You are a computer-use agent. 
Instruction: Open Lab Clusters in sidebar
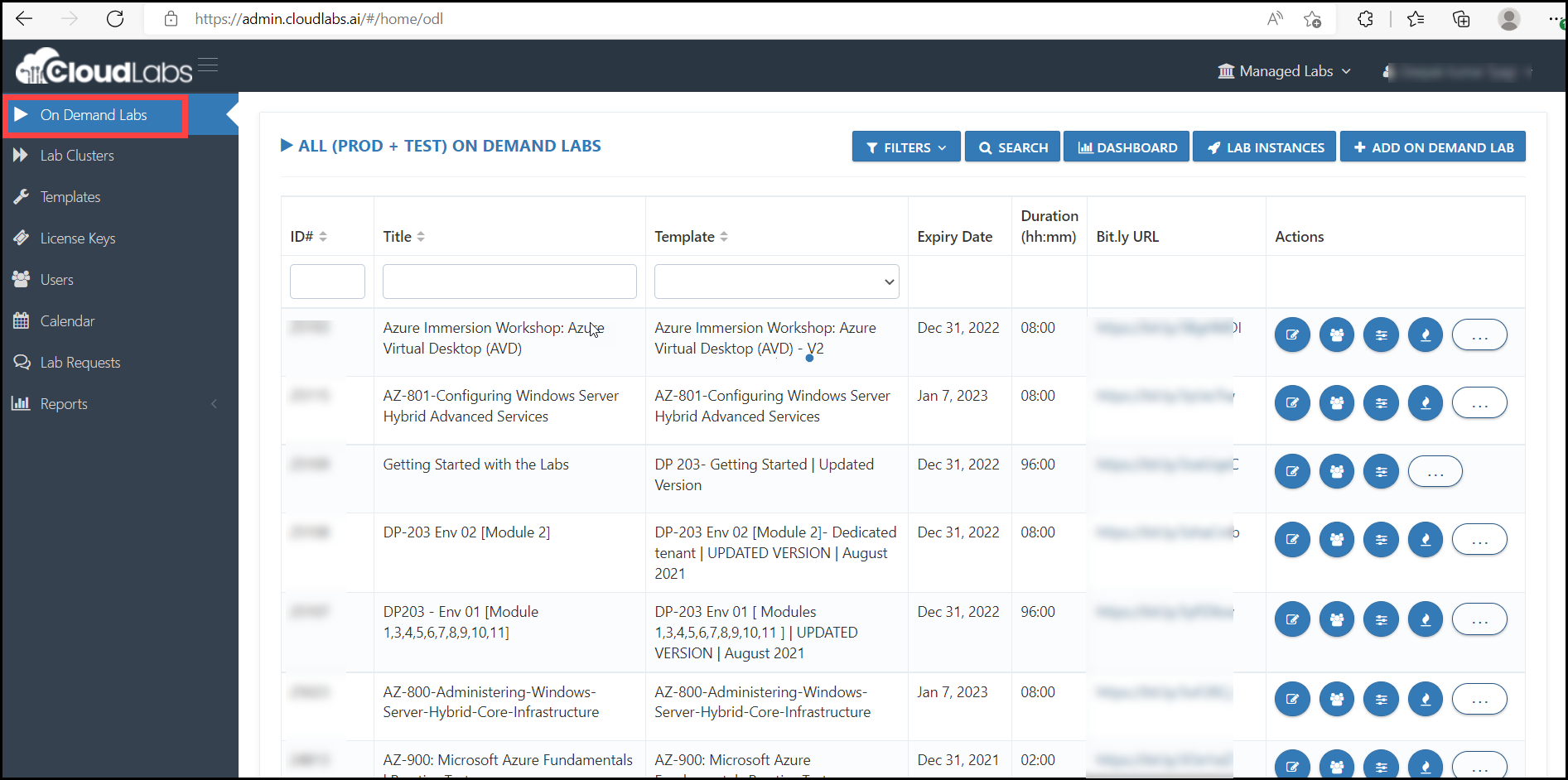(77, 156)
